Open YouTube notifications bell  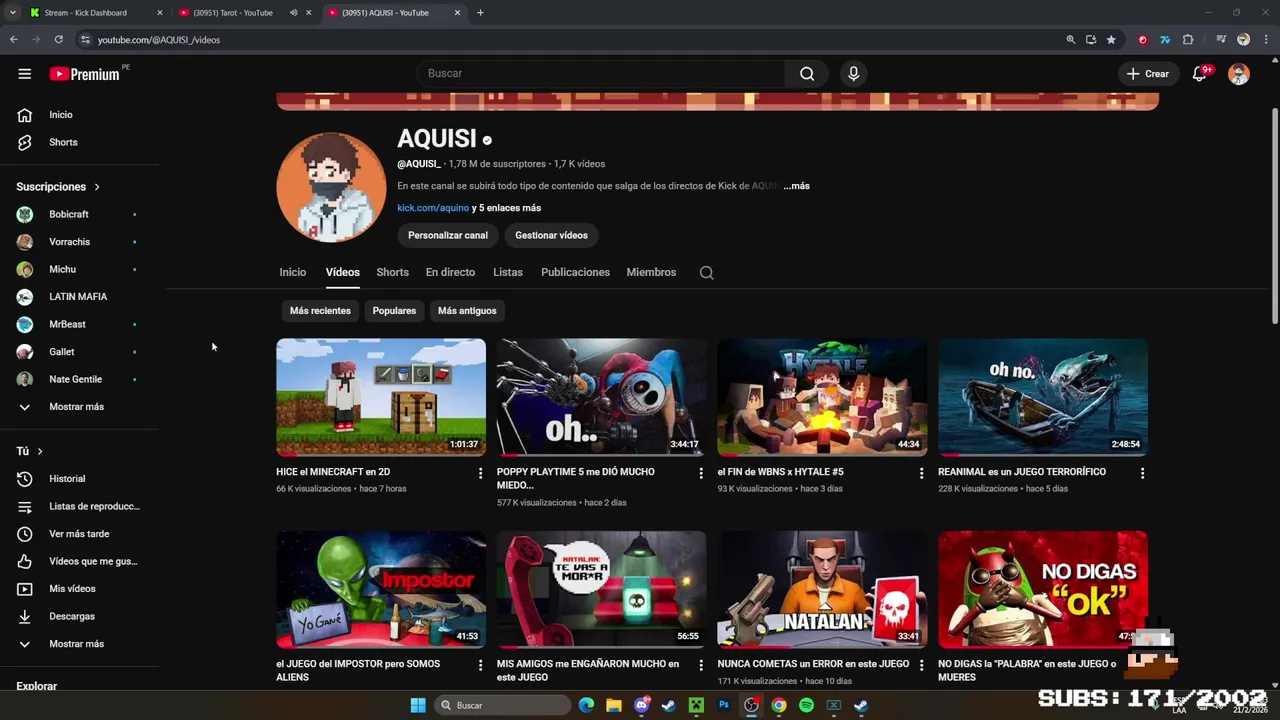click(x=1199, y=74)
